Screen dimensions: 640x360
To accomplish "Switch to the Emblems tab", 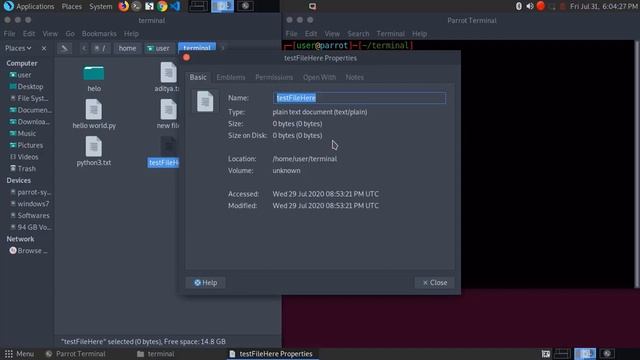I will pos(231,77).
